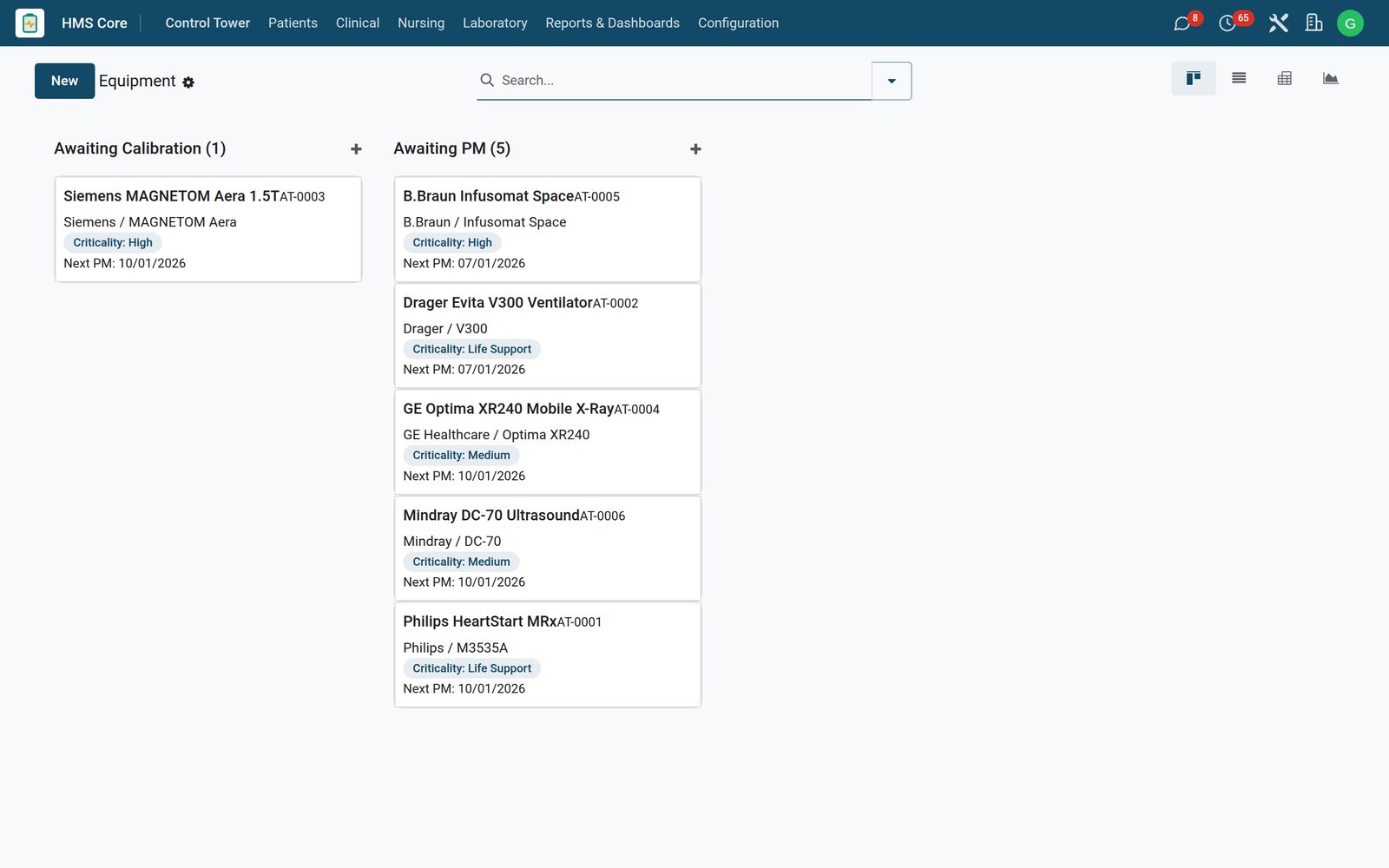Open the wrench tools icon

(1278, 23)
